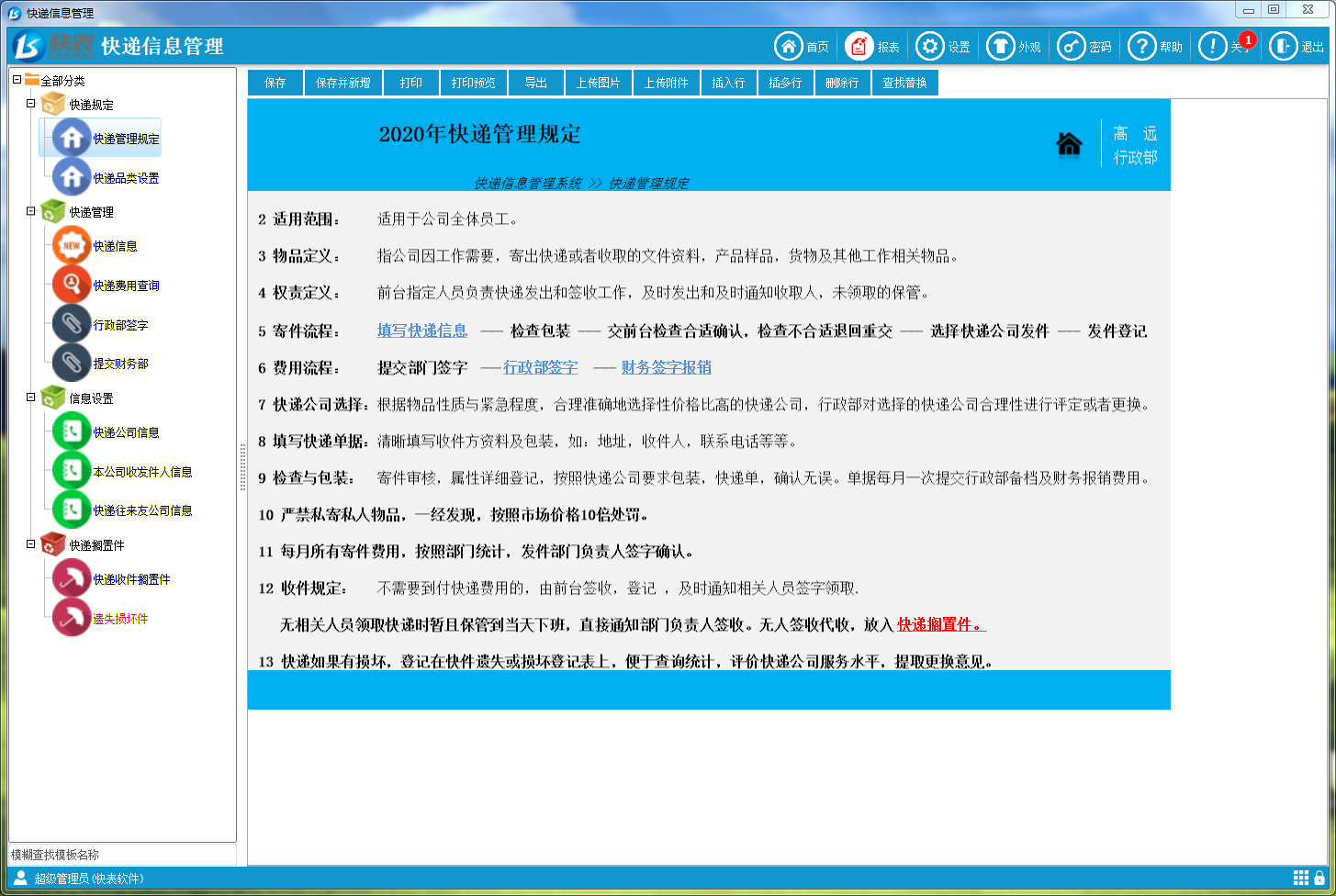Click 插入行 toolbar button
1336x896 pixels.
point(729,83)
